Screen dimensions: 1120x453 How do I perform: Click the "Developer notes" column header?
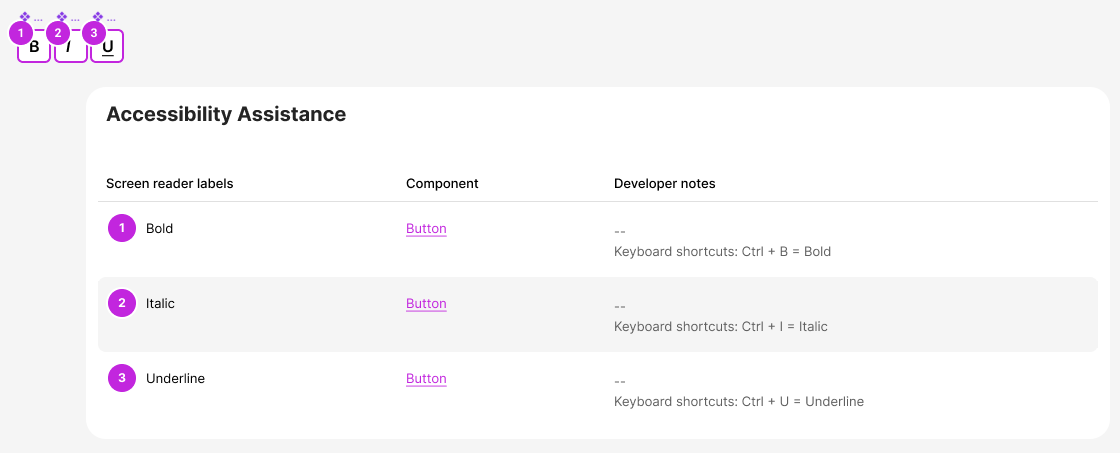coord(664,184)
